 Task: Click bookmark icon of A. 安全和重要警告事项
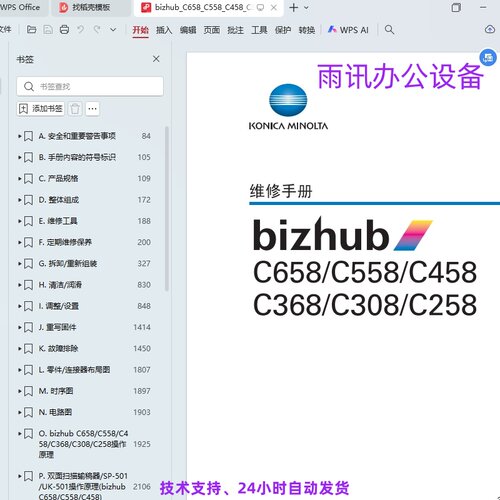29,136
